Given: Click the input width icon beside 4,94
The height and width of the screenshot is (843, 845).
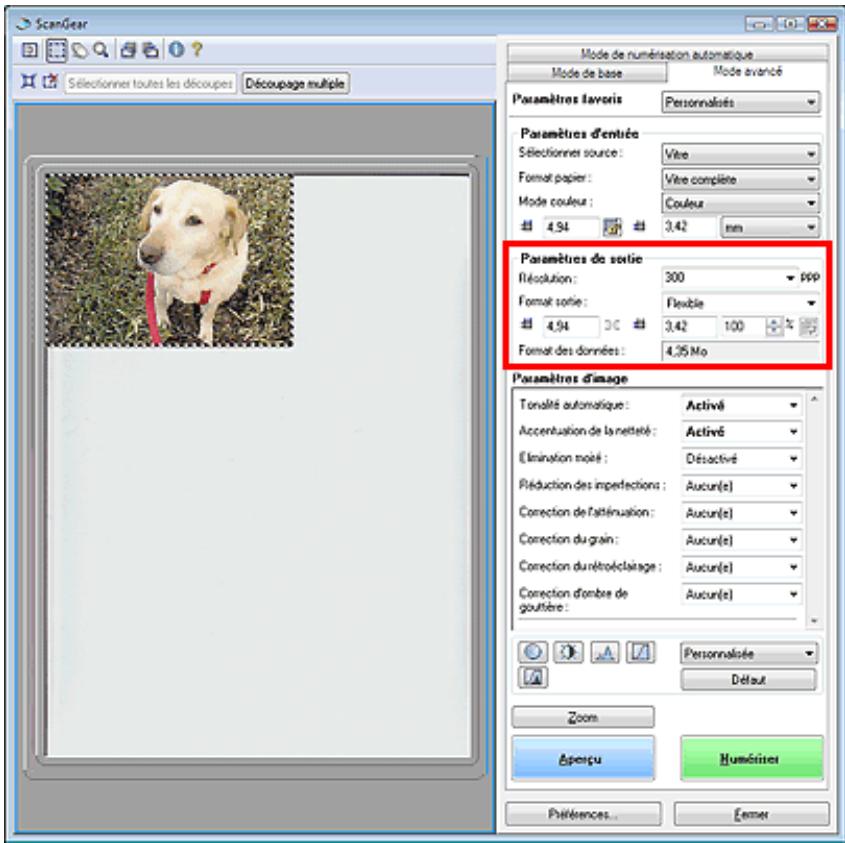Looking at the screenshot, I should tap(528, 227).
